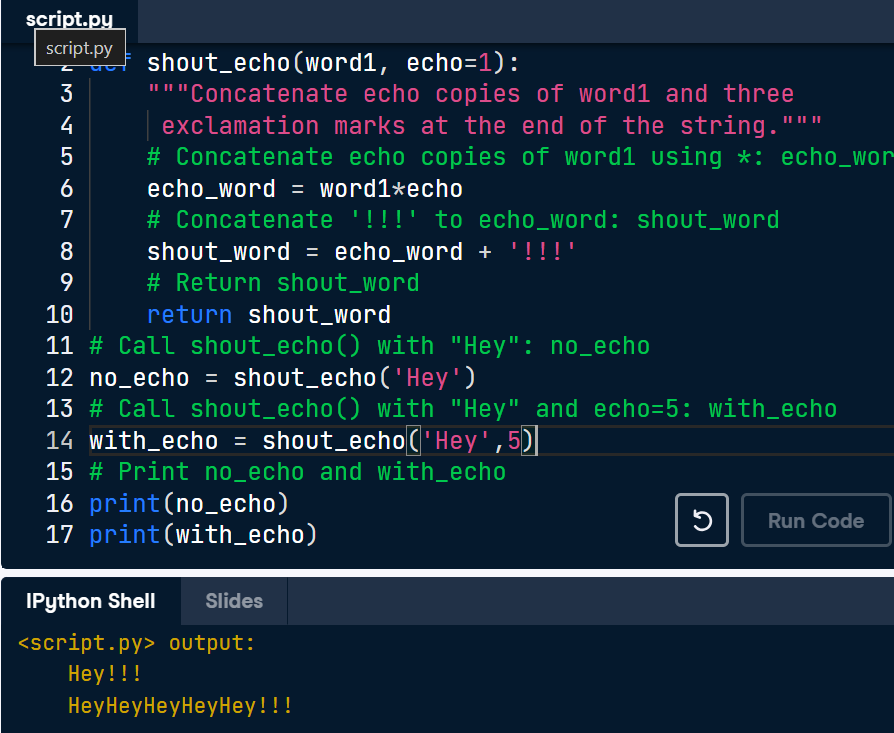
Task: Click the '# Return shout_word' comment
Action: [x=283, y=283]
